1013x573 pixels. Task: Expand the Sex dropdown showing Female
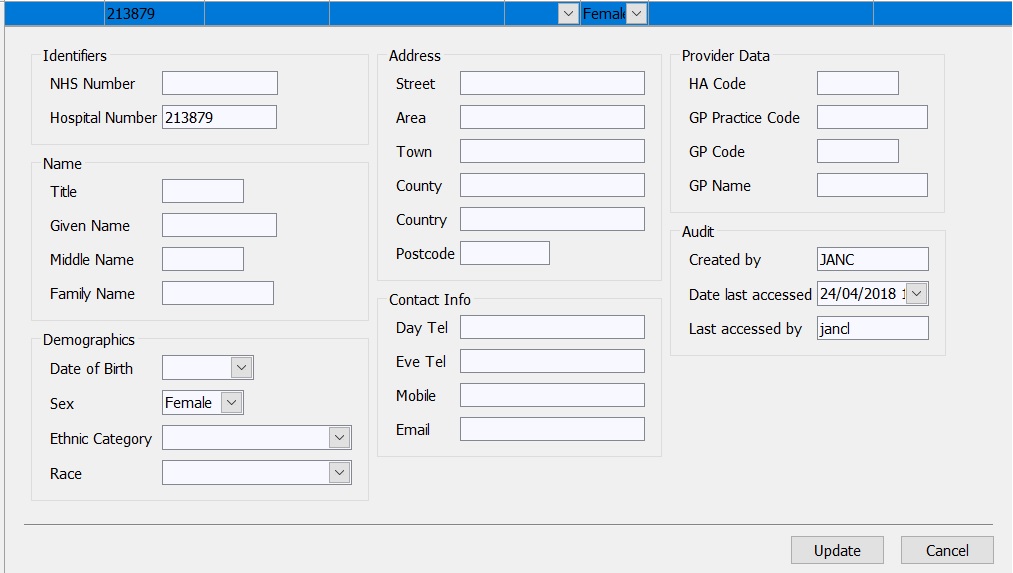[231, 403]
